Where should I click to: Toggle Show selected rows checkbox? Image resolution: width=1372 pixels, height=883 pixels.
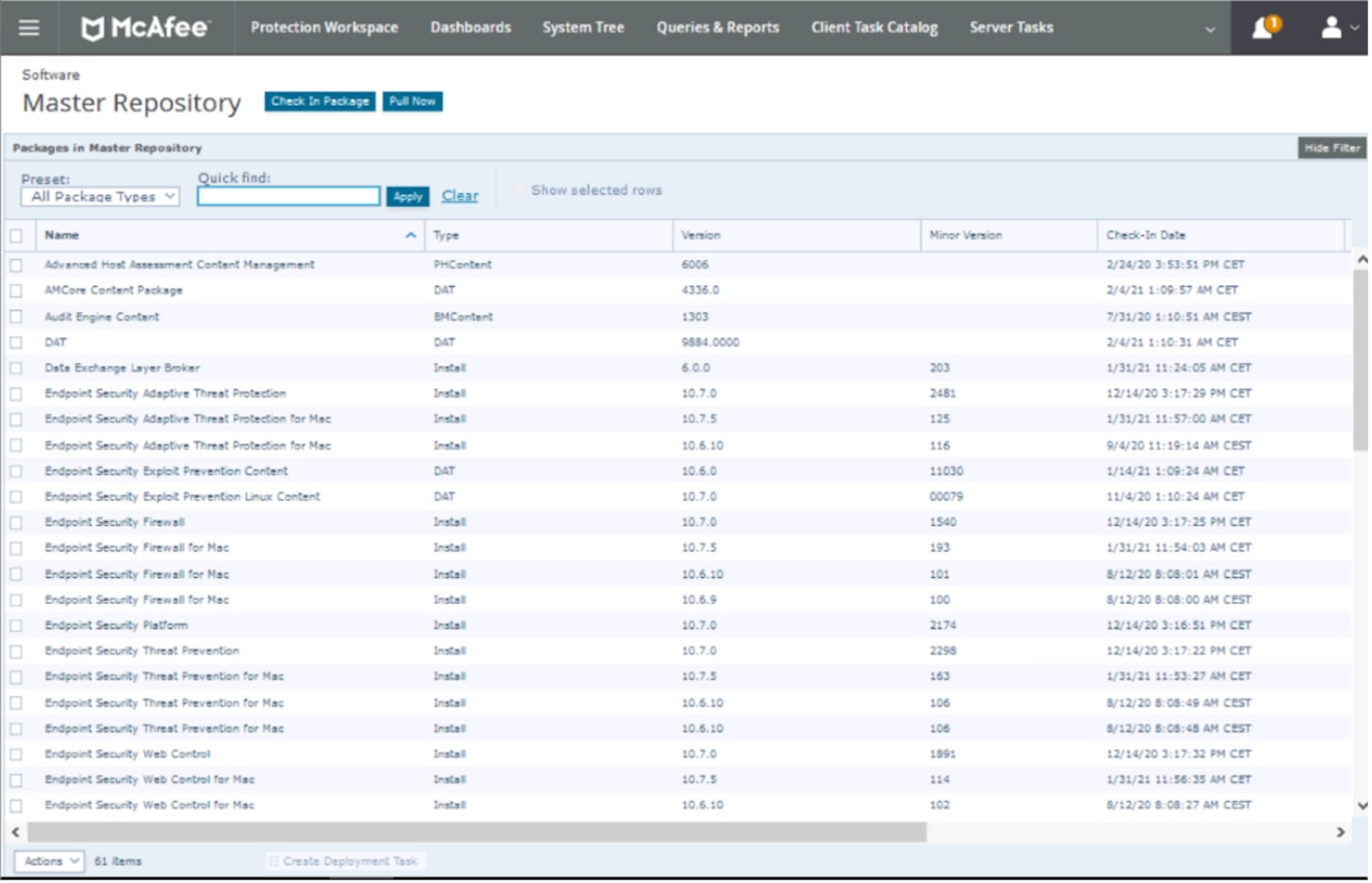520,190
